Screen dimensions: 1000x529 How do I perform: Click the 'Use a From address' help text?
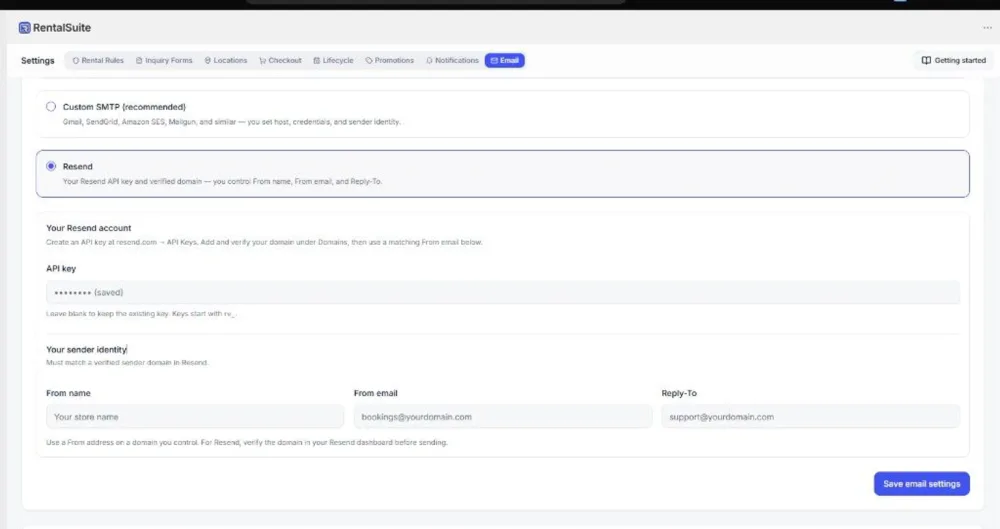coord(247,442)
